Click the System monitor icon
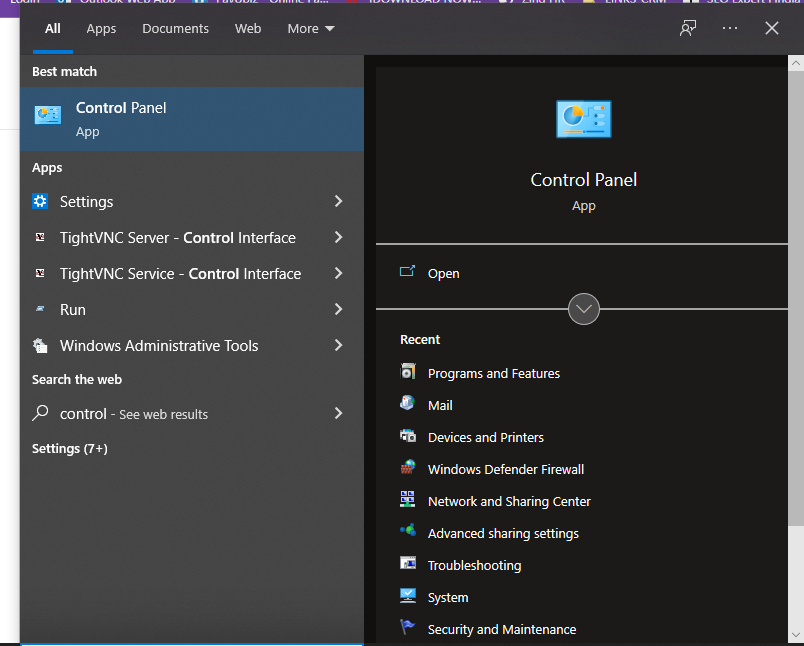 (408, 595)
